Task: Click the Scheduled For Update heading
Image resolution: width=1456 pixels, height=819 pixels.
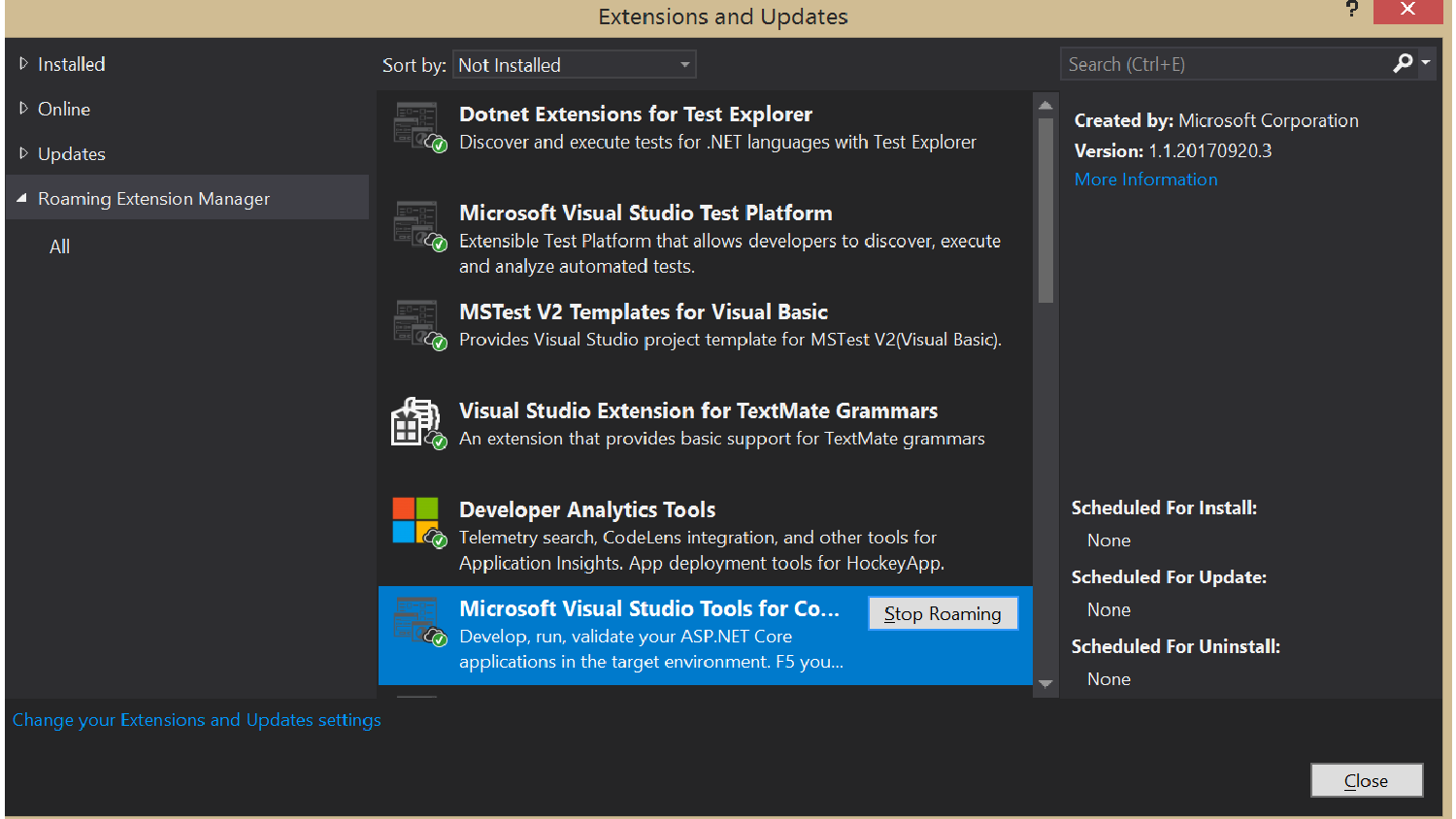Action: point(1169,576)
